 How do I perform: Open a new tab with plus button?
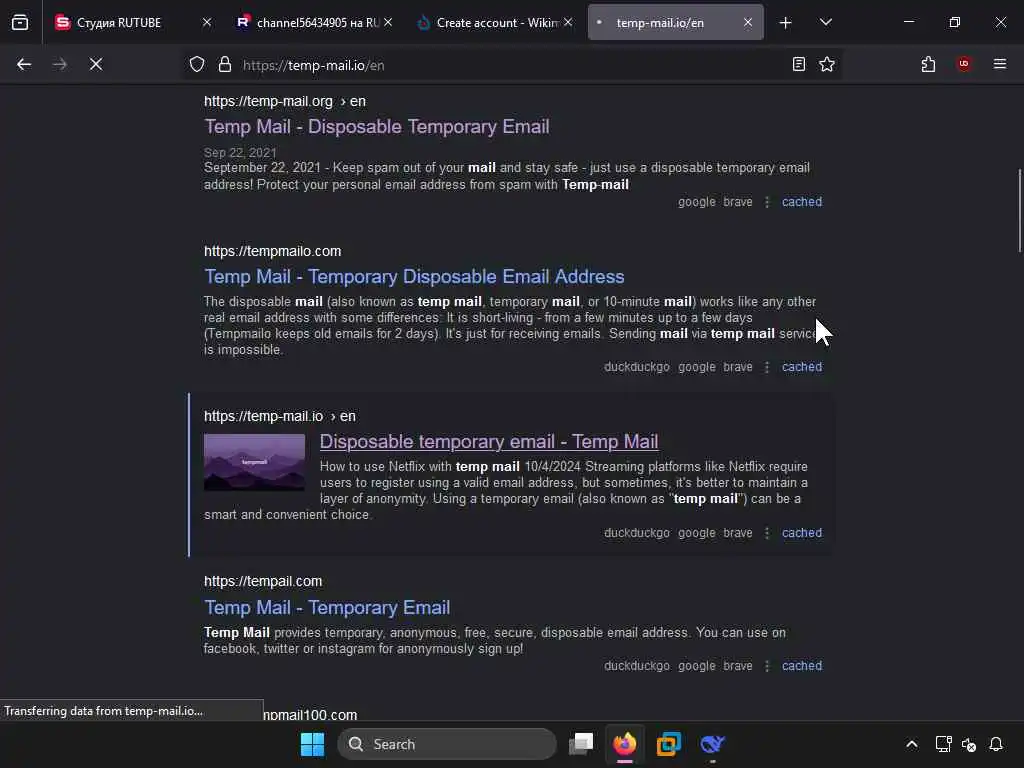click(786, 23)
